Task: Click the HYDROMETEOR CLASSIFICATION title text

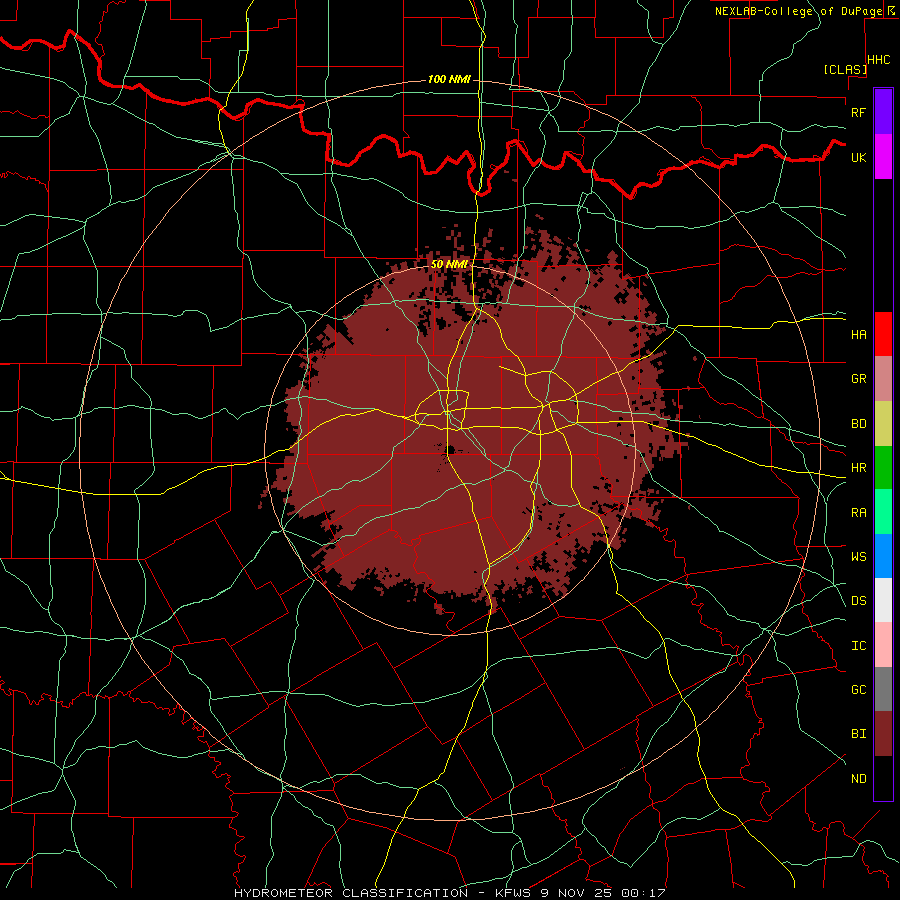Action: point(351,893)
